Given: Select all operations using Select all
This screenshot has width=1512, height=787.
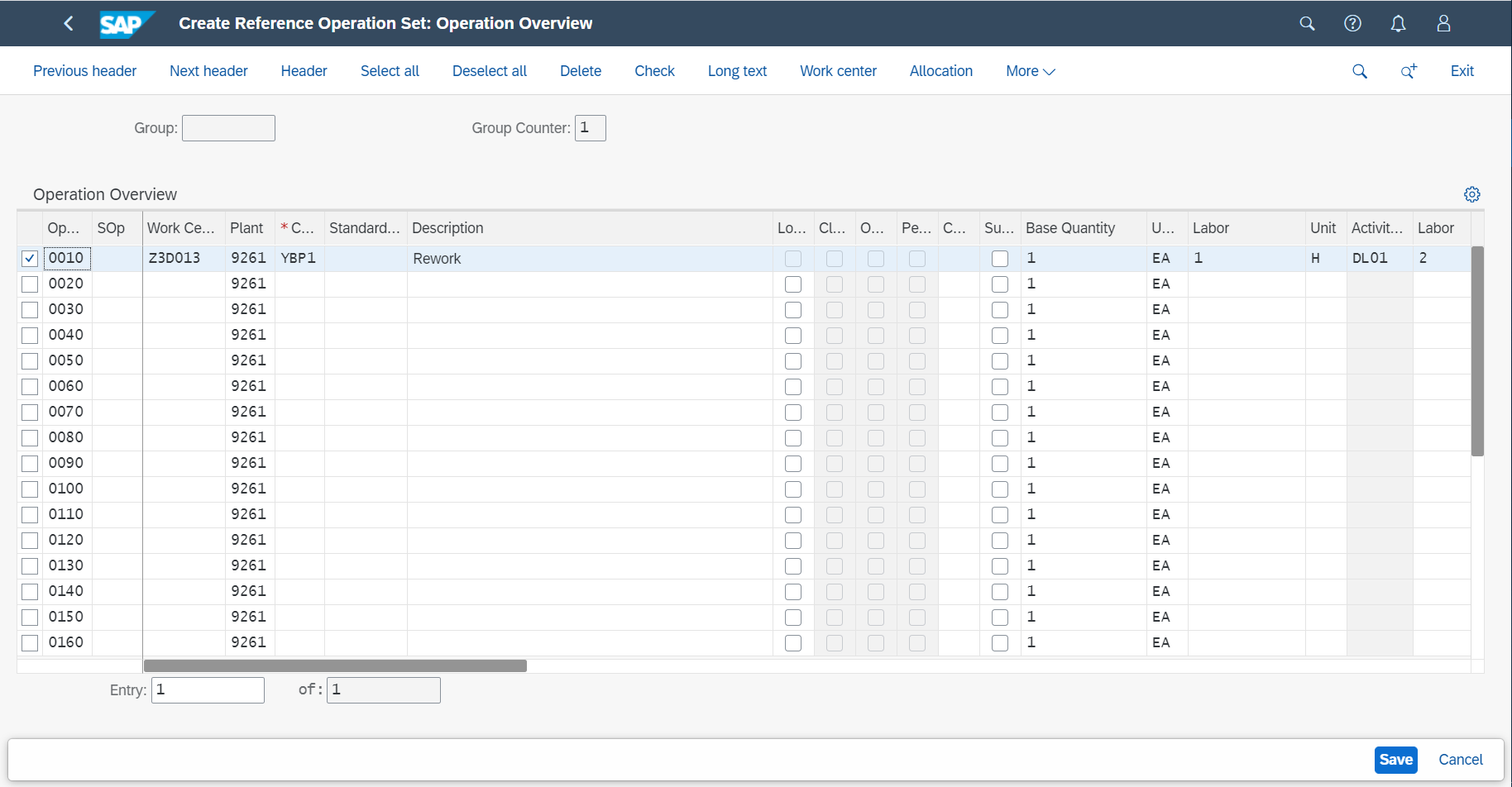Looking at the screenshot, I should coord(390,71).
